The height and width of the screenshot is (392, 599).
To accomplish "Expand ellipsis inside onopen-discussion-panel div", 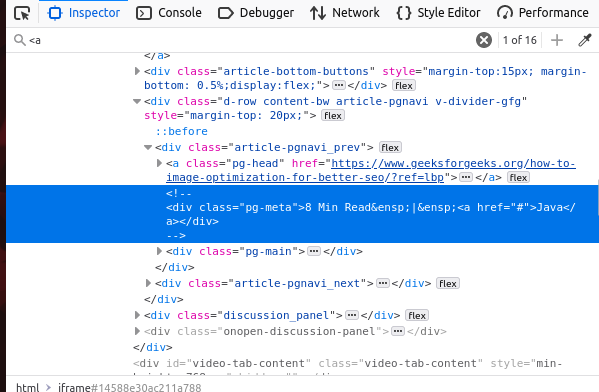I will pos(398,331).
